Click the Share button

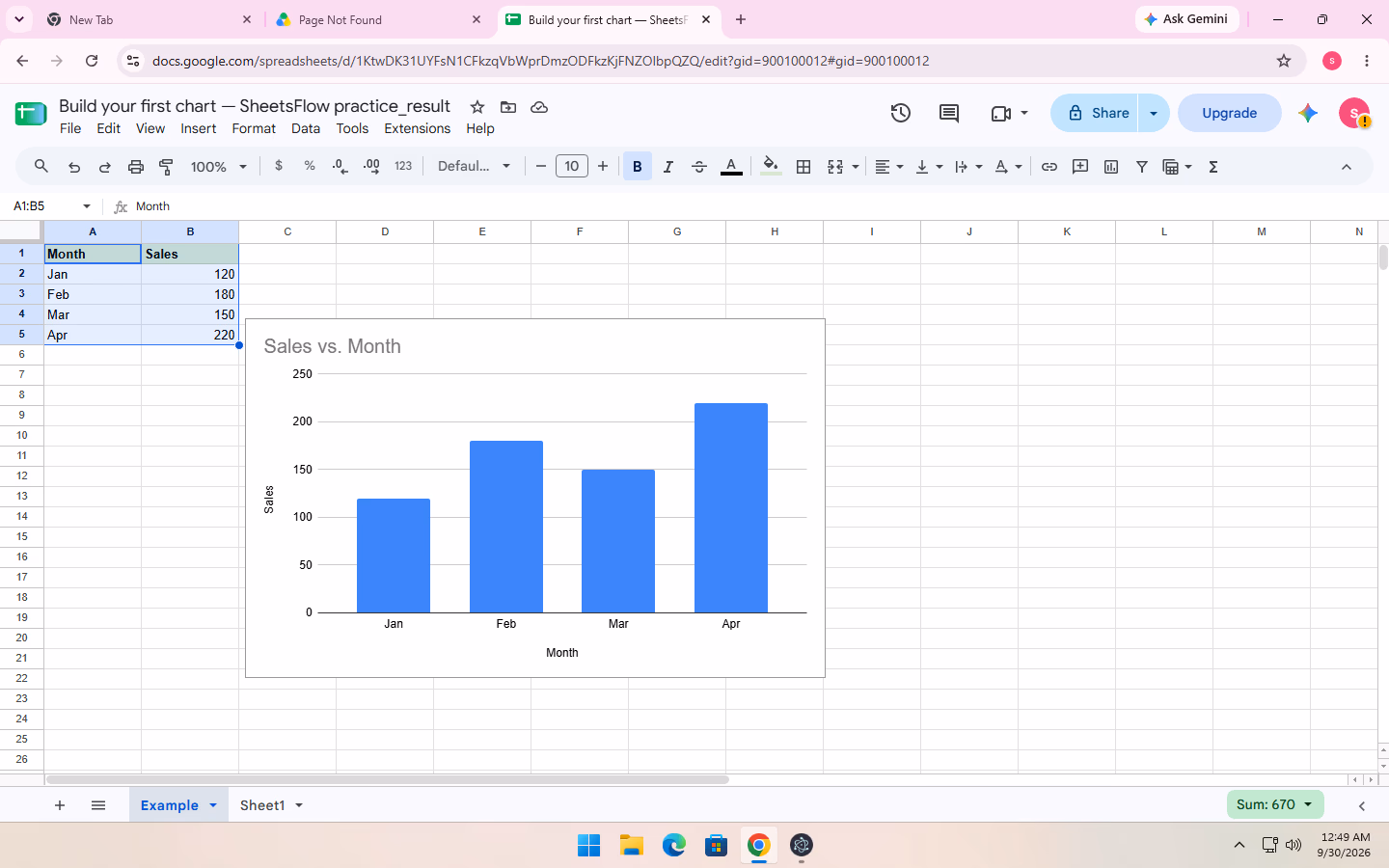(1096, 113)
